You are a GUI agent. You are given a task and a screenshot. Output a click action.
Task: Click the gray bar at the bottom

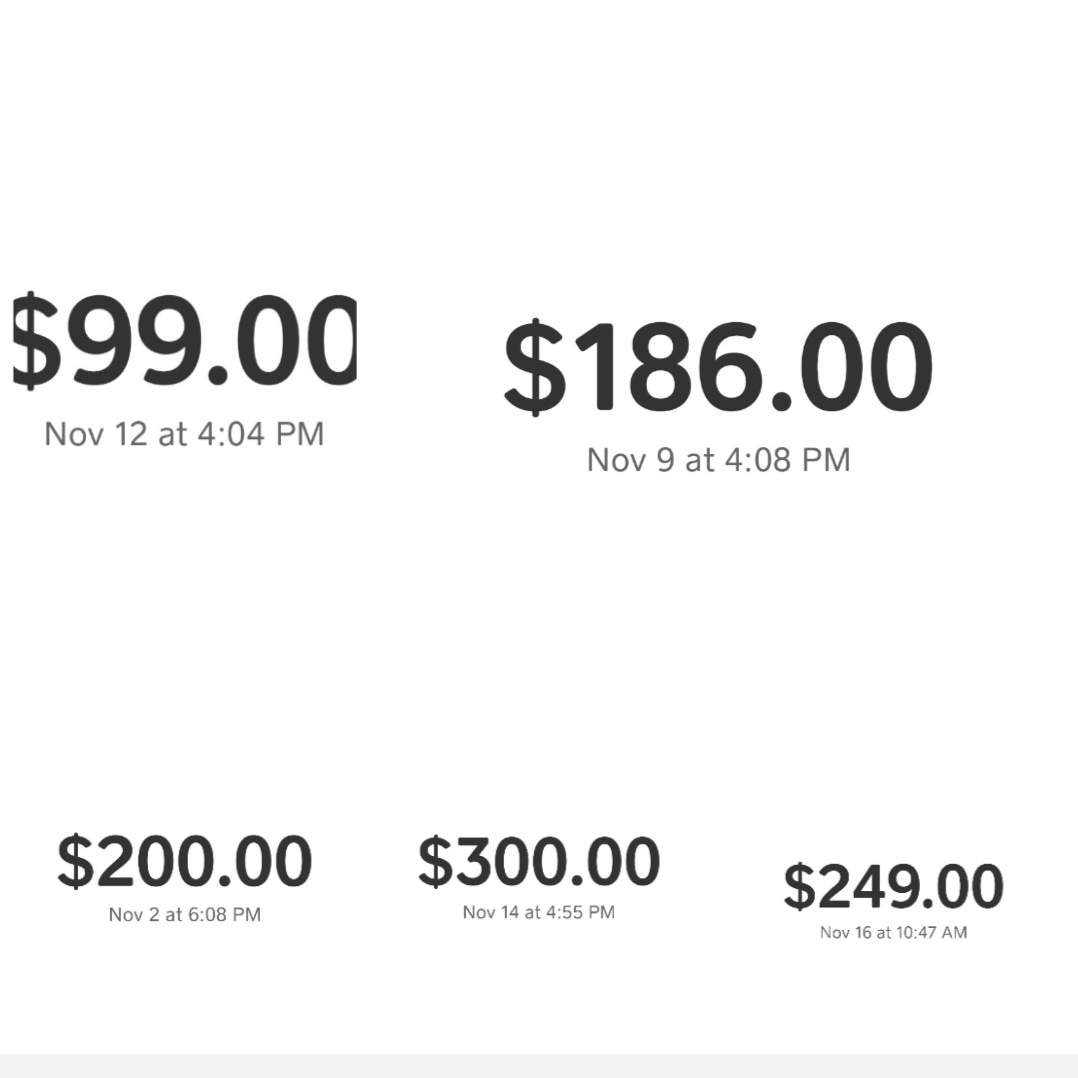539,1065
